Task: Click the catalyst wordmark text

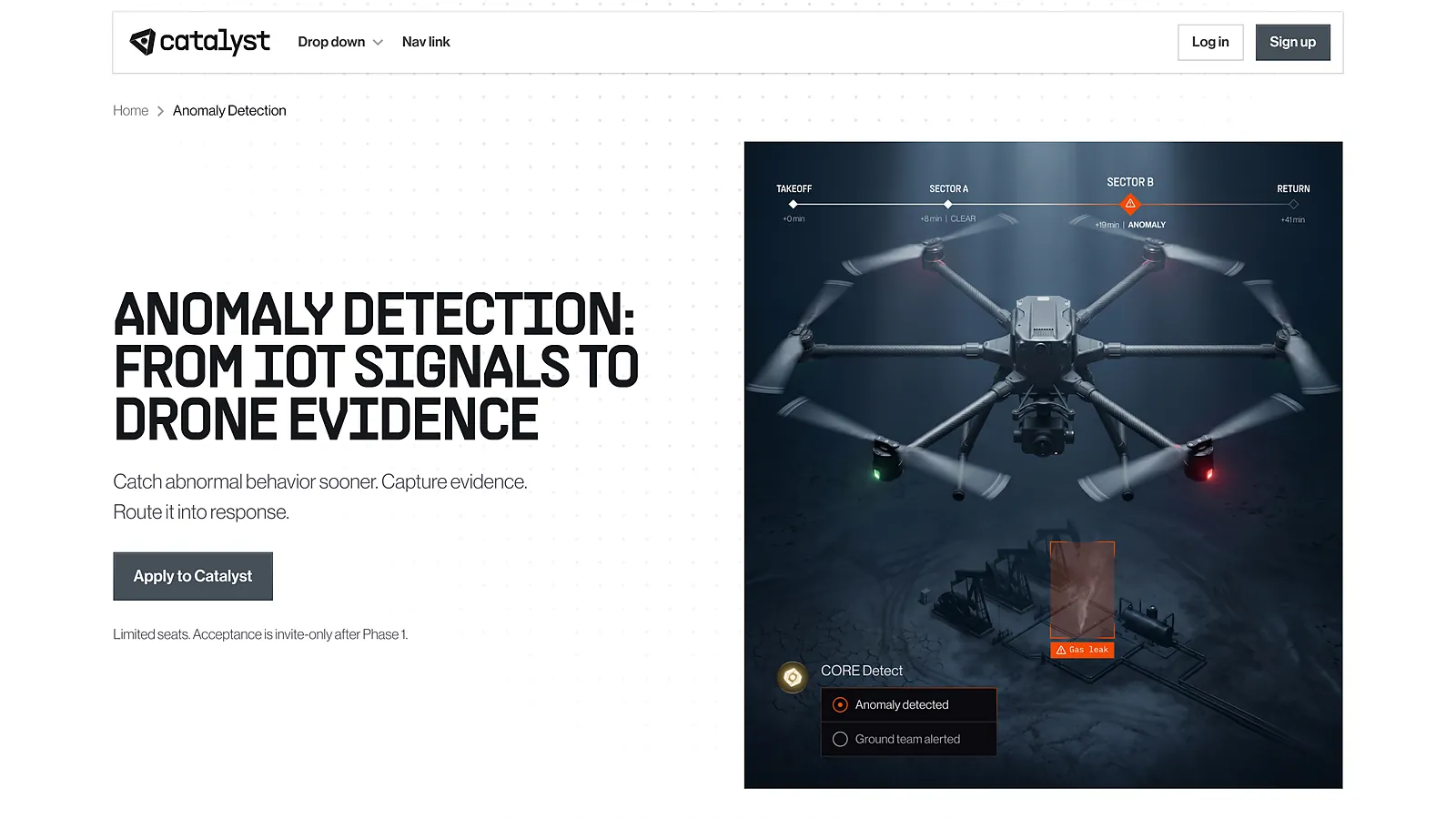Action: [215, 41]
